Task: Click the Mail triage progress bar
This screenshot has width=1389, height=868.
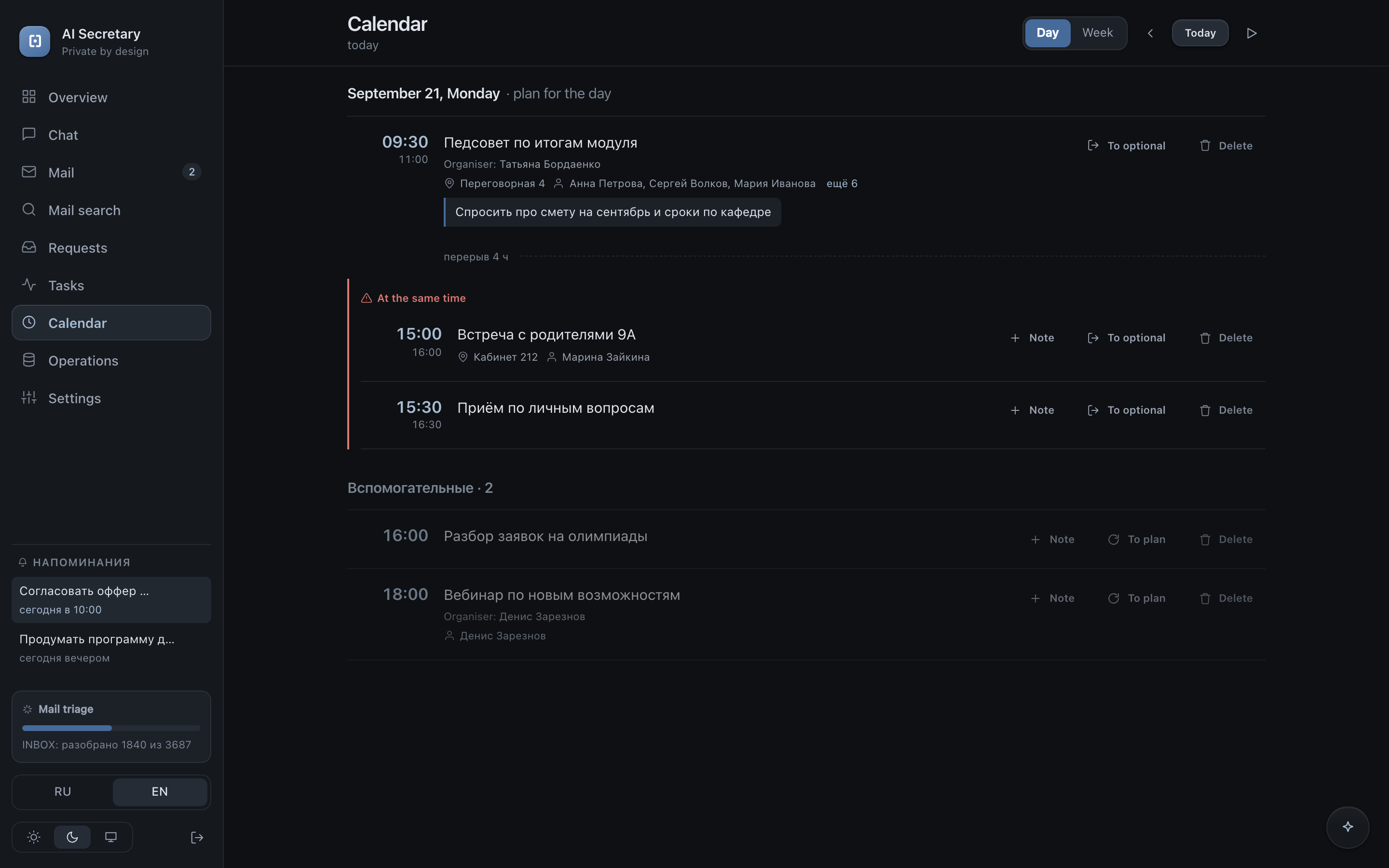Action: pos(111,728)
